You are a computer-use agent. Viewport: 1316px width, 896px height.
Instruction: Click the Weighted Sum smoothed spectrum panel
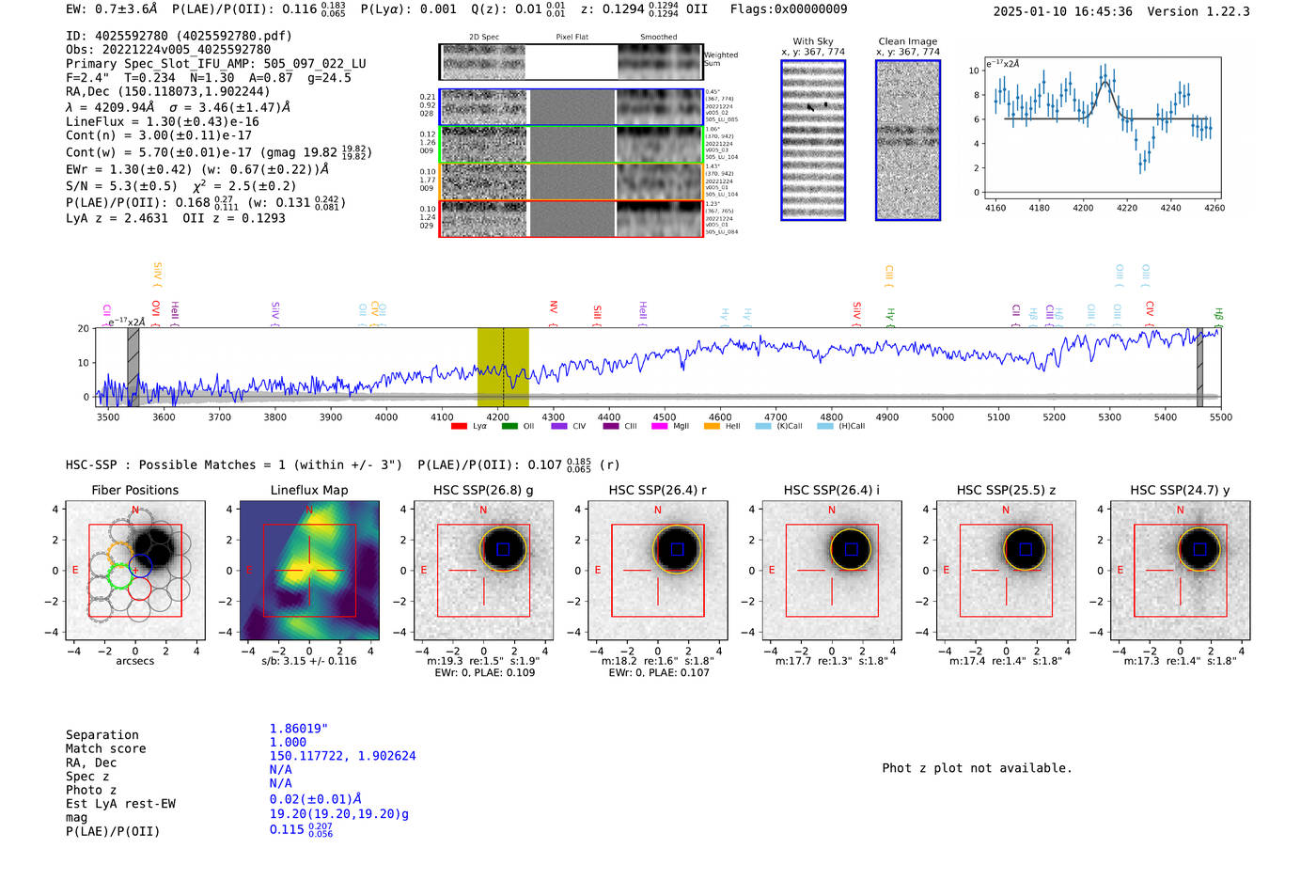pos(660,62)
